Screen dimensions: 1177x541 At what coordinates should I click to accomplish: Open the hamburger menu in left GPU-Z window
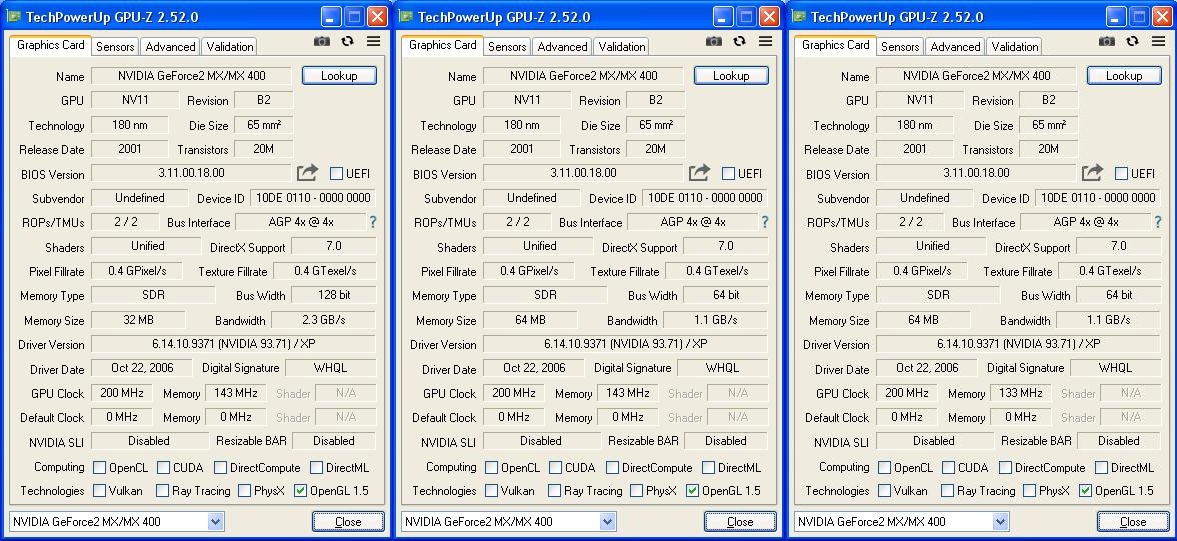373,42
